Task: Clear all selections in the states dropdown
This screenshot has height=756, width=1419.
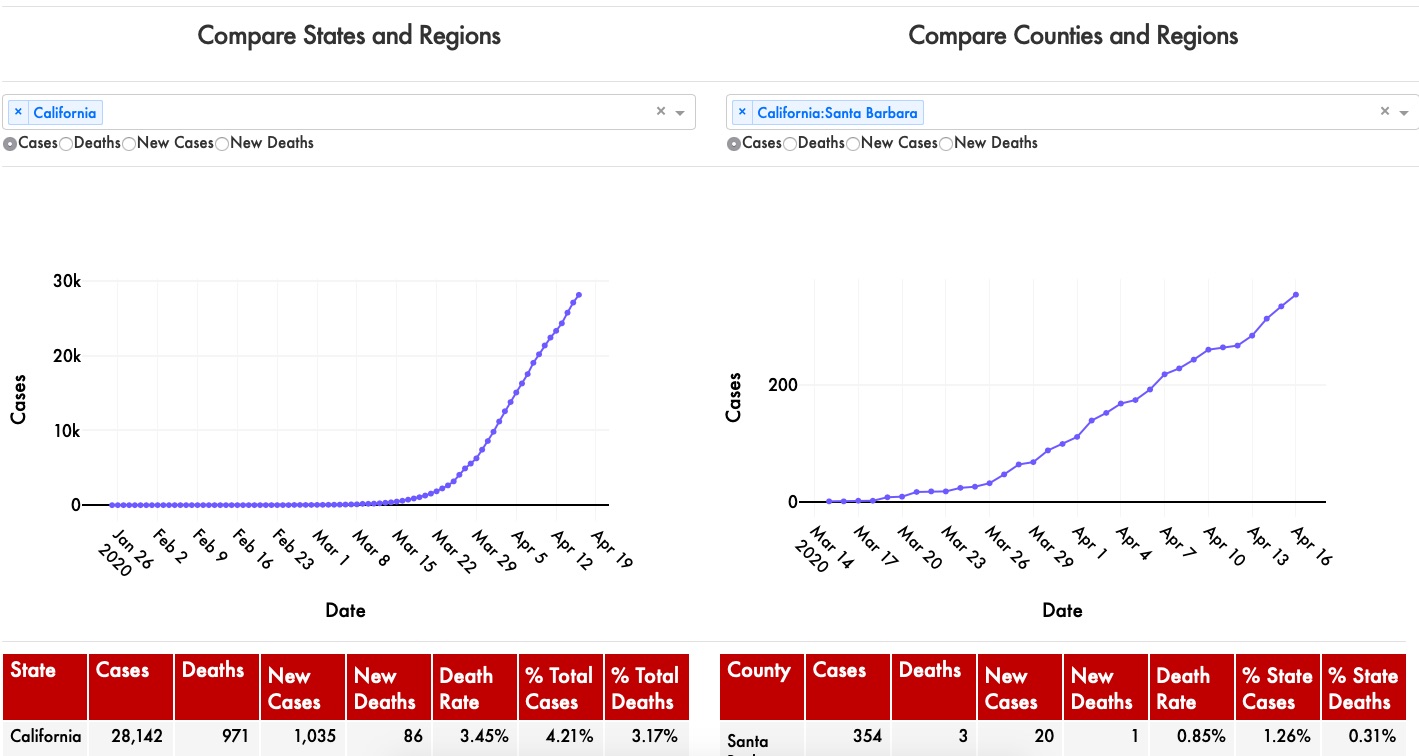Action: pyautogui.click(x=660, y=112)
